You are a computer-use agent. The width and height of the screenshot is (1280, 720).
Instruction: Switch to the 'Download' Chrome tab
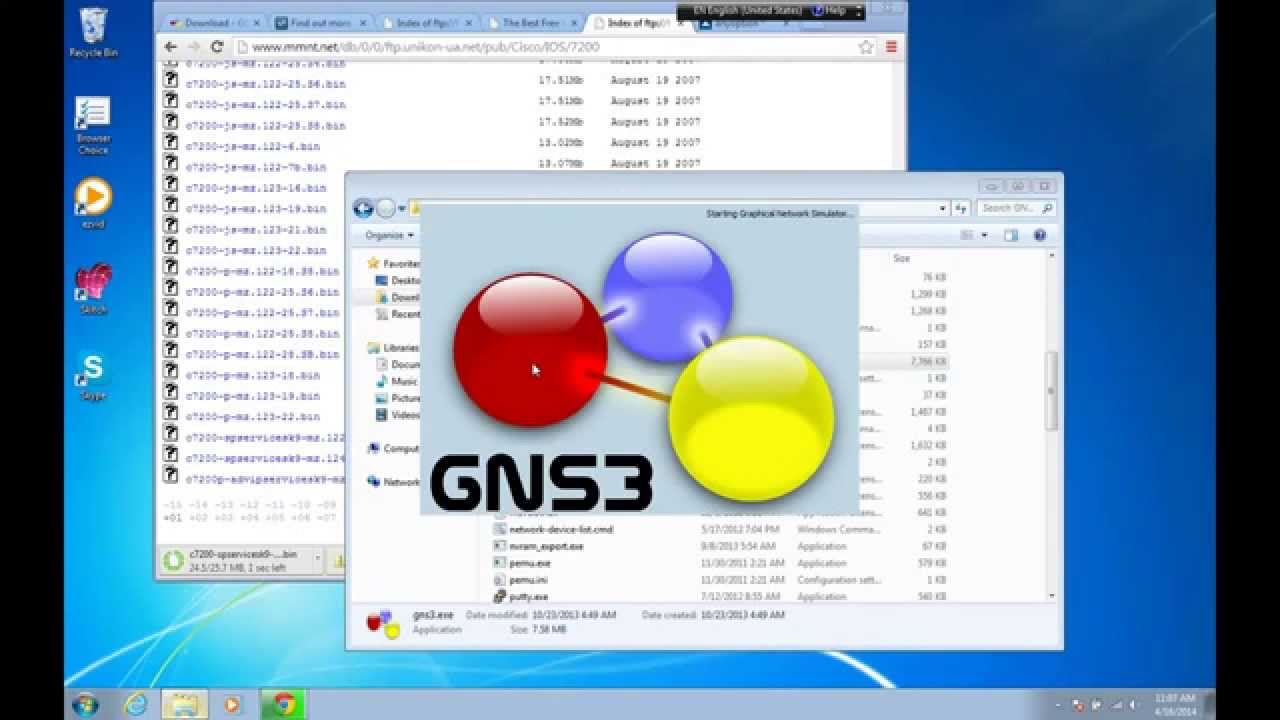click(x=212, y=22)
